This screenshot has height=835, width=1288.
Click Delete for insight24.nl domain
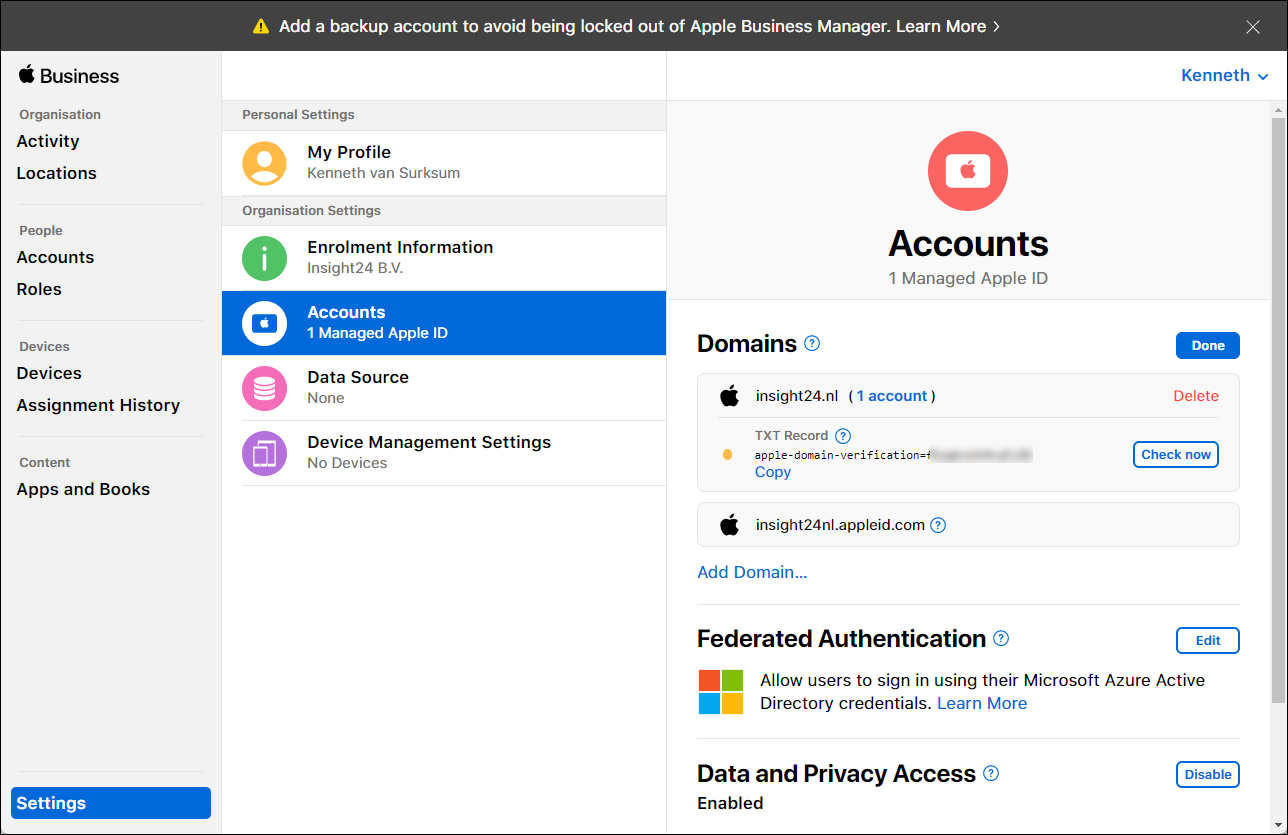tap(1196, 396)
